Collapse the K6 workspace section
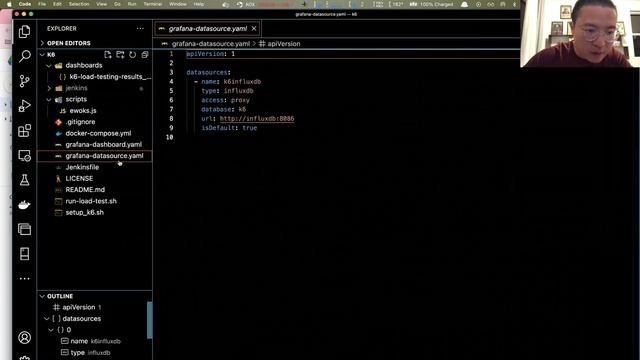The image size is (640, 360). tap(42, 54)
